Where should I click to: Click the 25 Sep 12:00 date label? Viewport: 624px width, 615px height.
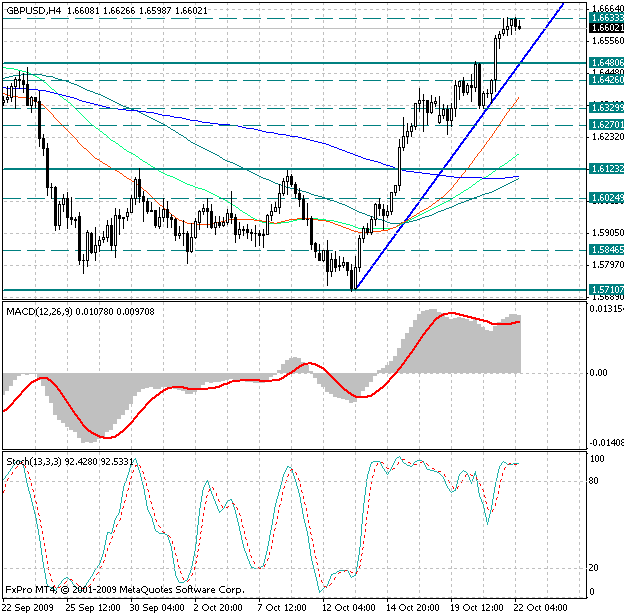[93, 608]
